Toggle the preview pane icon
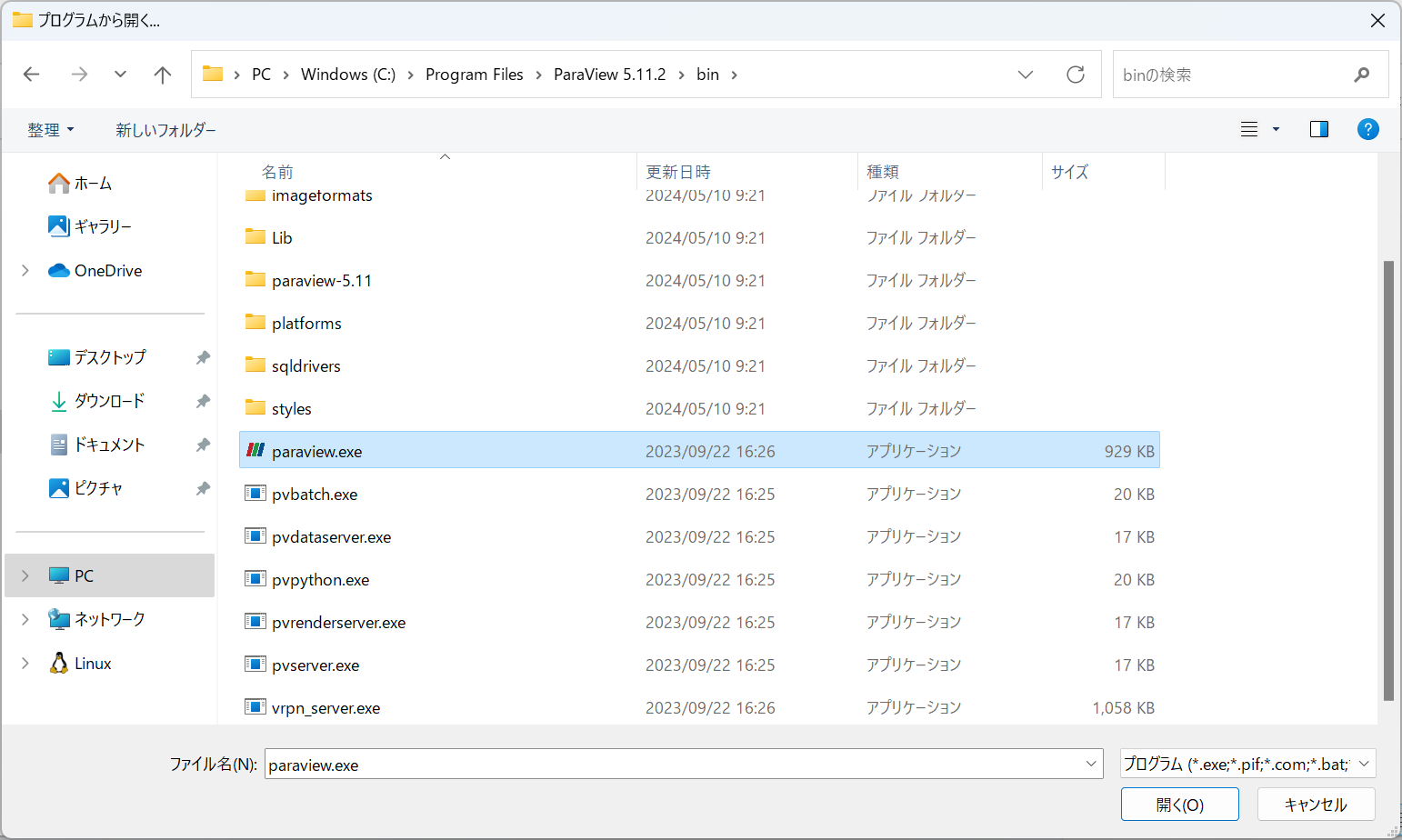Screen dimensions: 1402x840 click(x=1319, y=129)
